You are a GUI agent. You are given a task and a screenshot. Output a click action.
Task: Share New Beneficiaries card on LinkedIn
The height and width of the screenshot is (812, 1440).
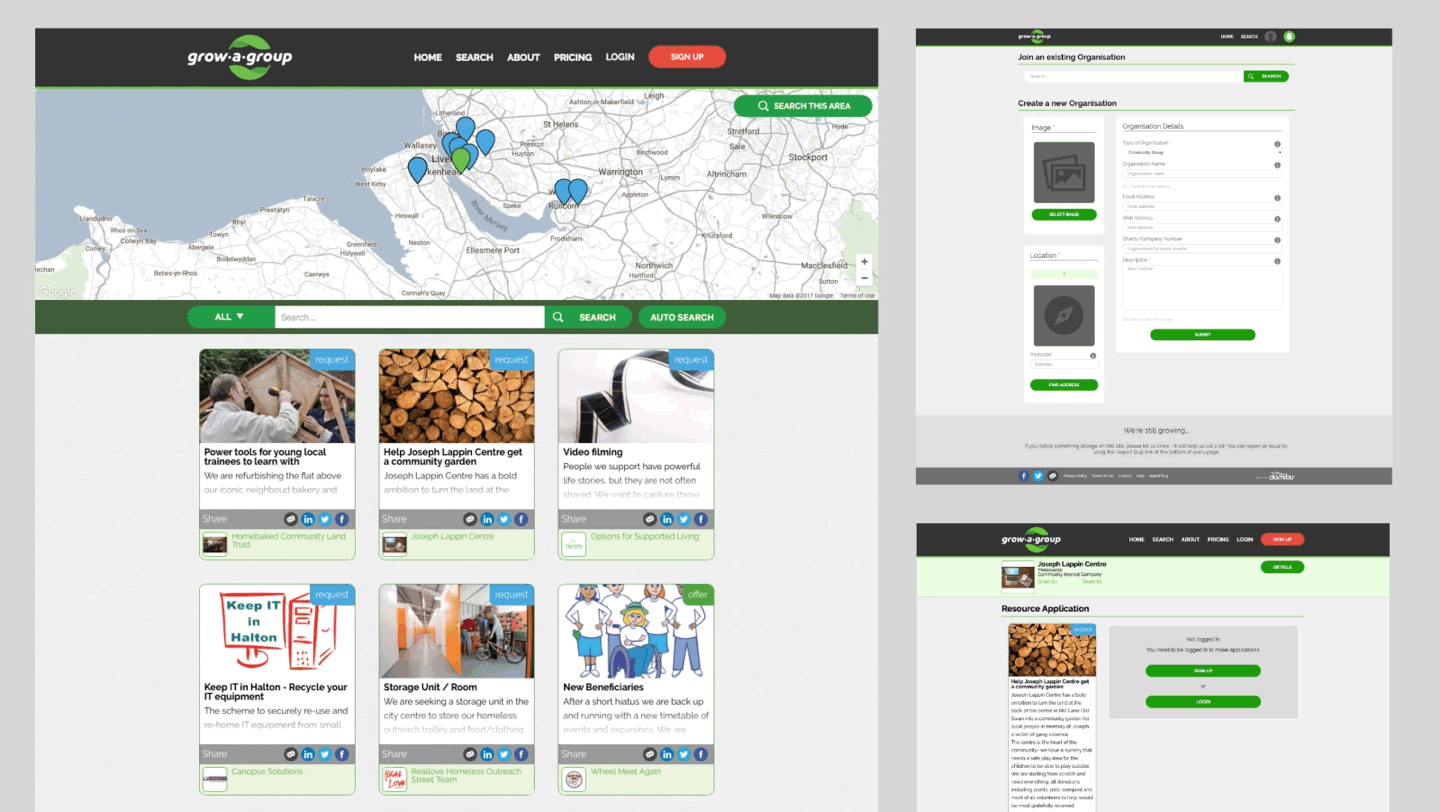(x=667, y=754)
